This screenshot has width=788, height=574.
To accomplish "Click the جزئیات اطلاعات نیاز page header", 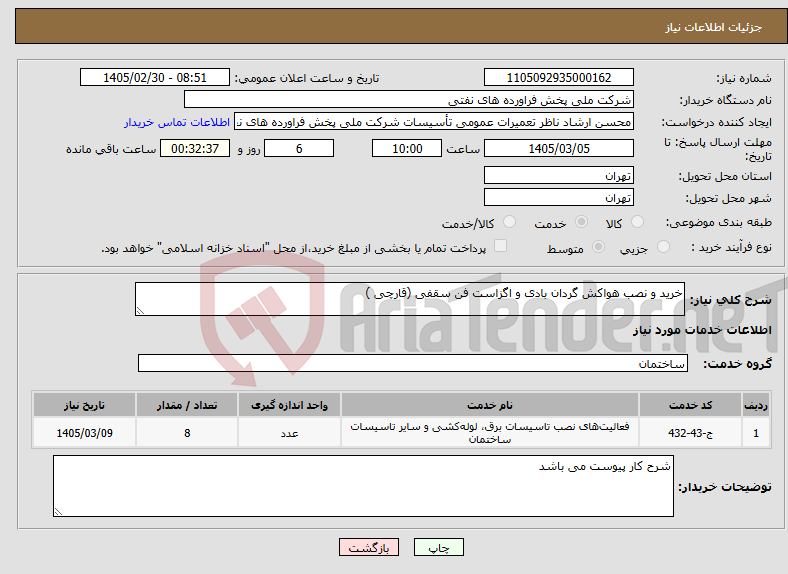I will tap(714, 27).
